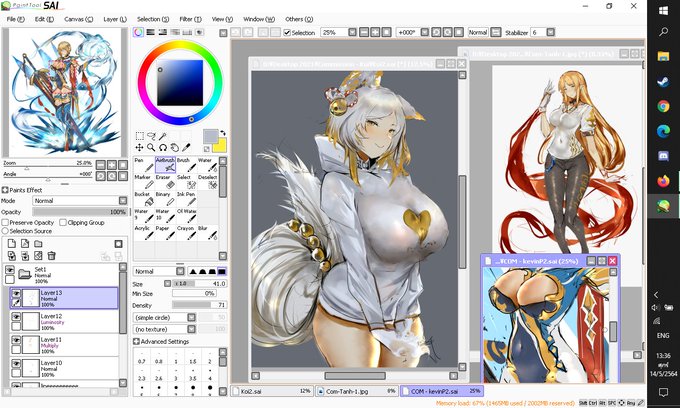The height and width of the screenshot is (408, 680).
Task: Switch to the Com-Tanh-1.jpg document tab
Action: coord(356,391)
